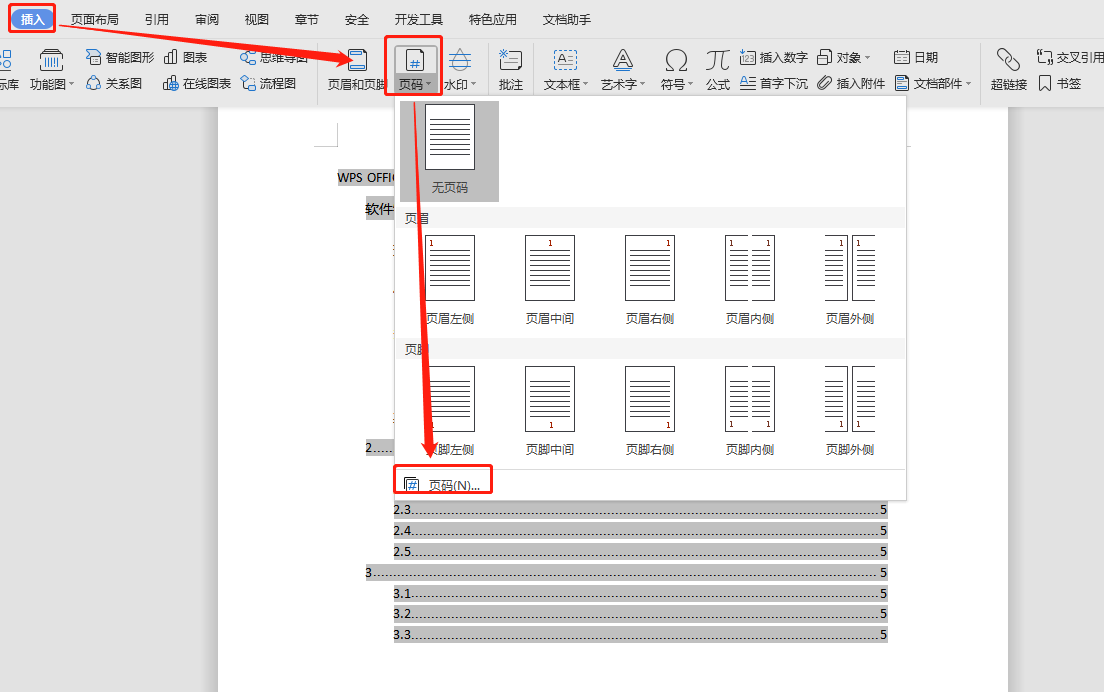This screenshot has height=692, width=1104.
Task: Insert a 智能图形 smart graphic
Action: click(x=120, y=57)
